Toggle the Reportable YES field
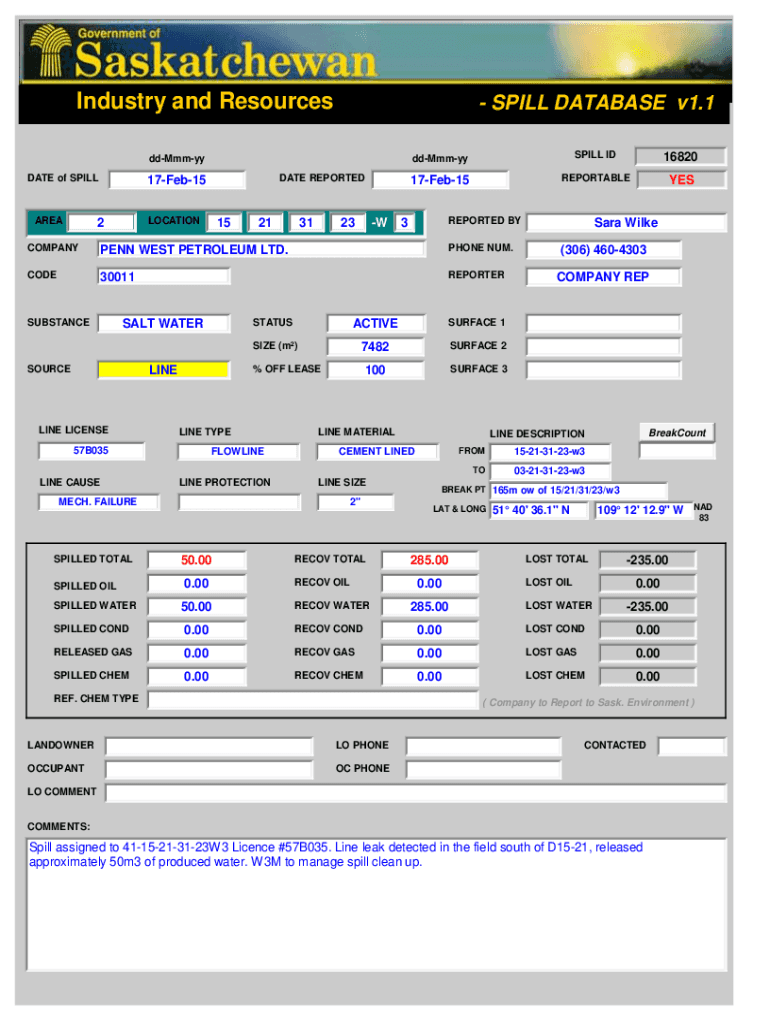 680,180
